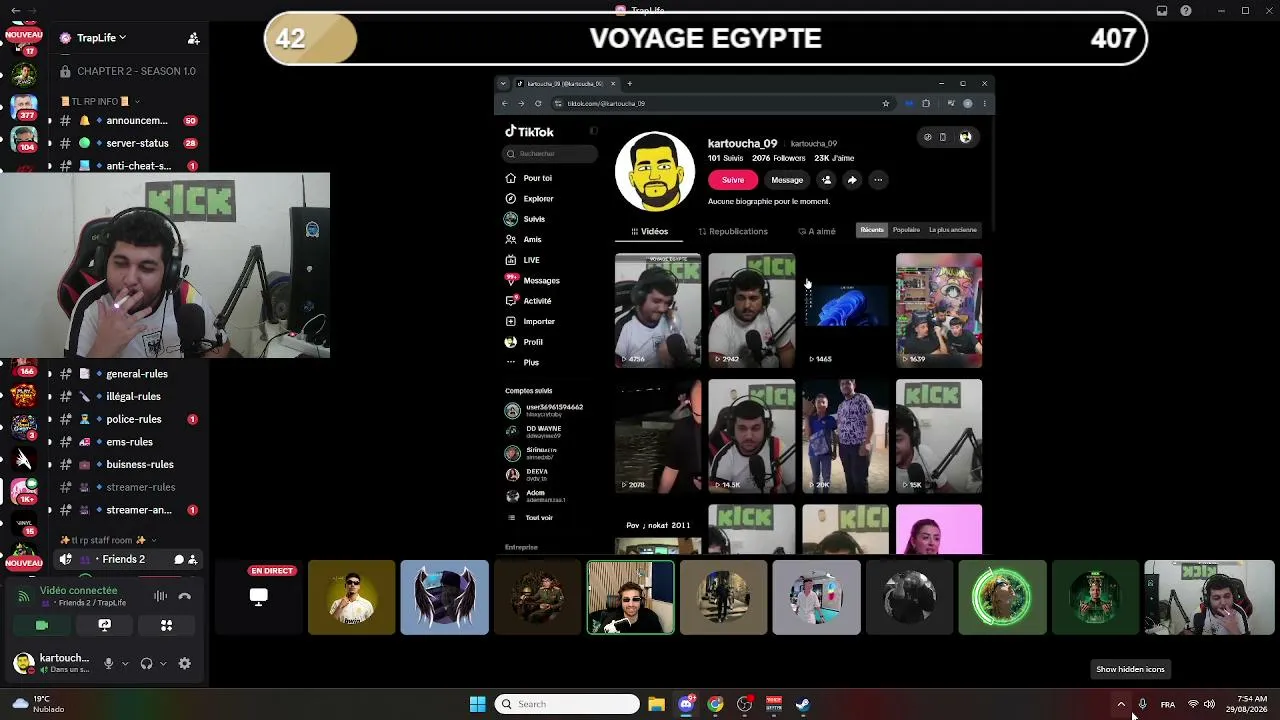Open the browser tab search dropdown

(503, 83)
